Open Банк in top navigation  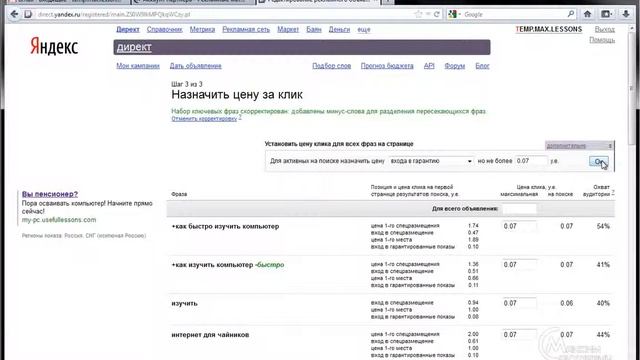[x=314, y=29]
